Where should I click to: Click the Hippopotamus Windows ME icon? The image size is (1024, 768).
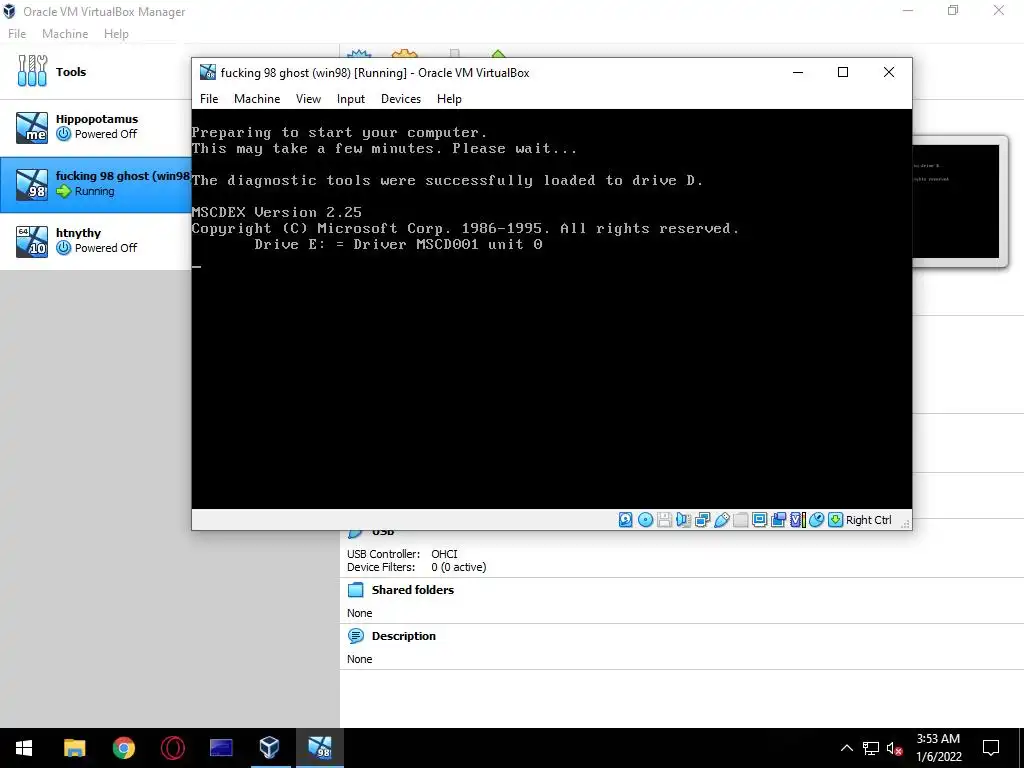32,127
